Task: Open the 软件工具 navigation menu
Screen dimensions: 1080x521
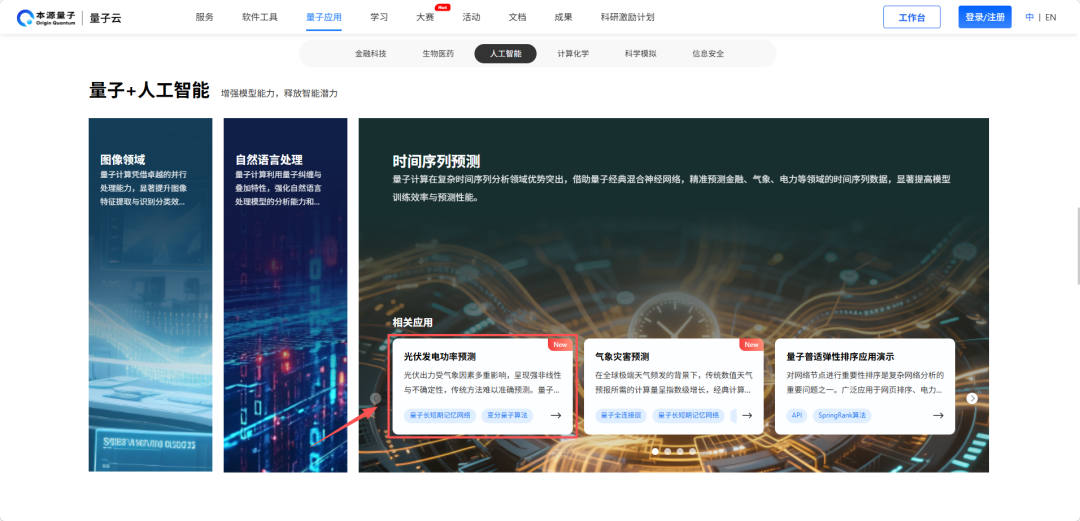Action: point(260,17)
